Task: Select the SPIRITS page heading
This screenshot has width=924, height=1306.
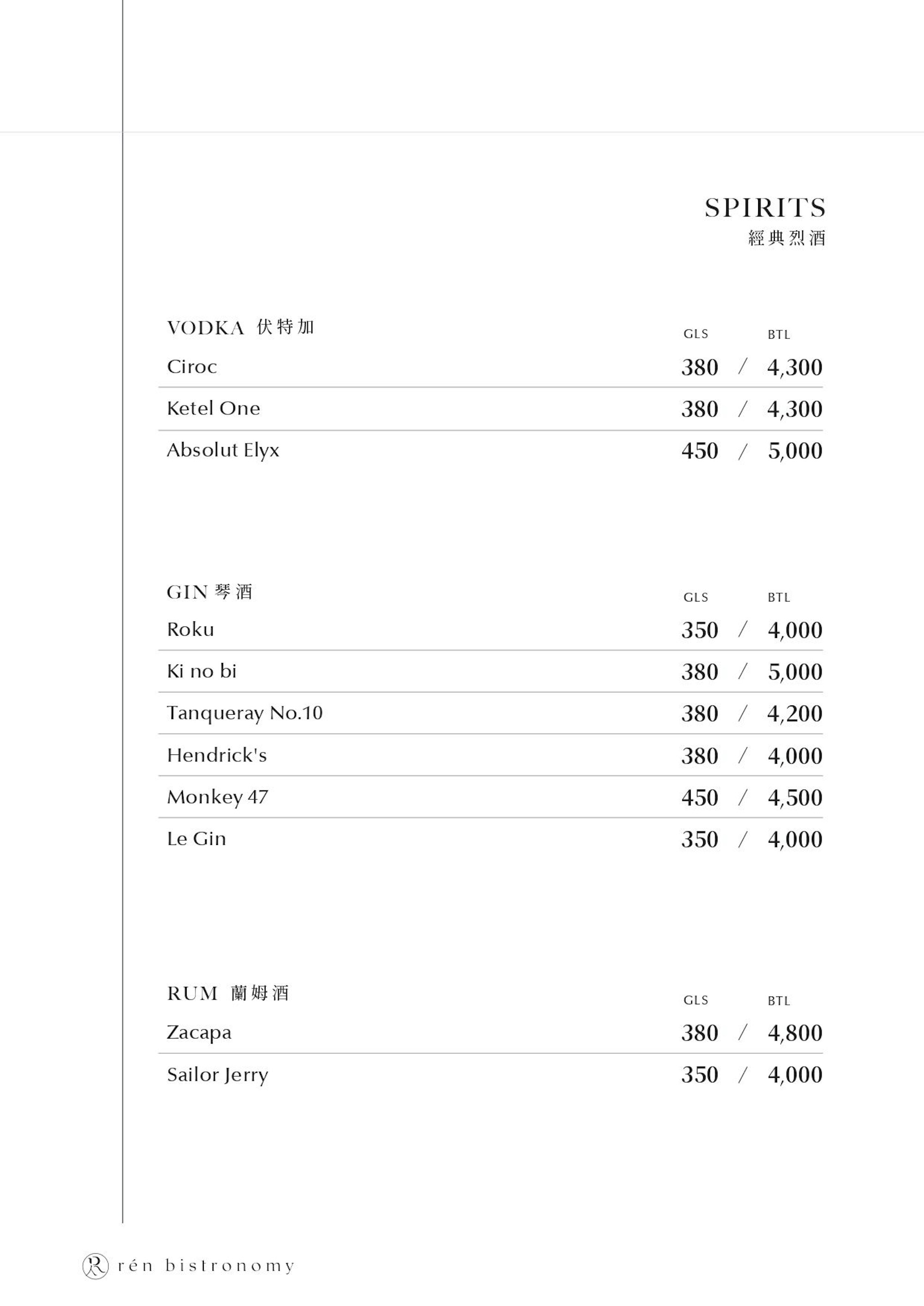Action: 765,207
